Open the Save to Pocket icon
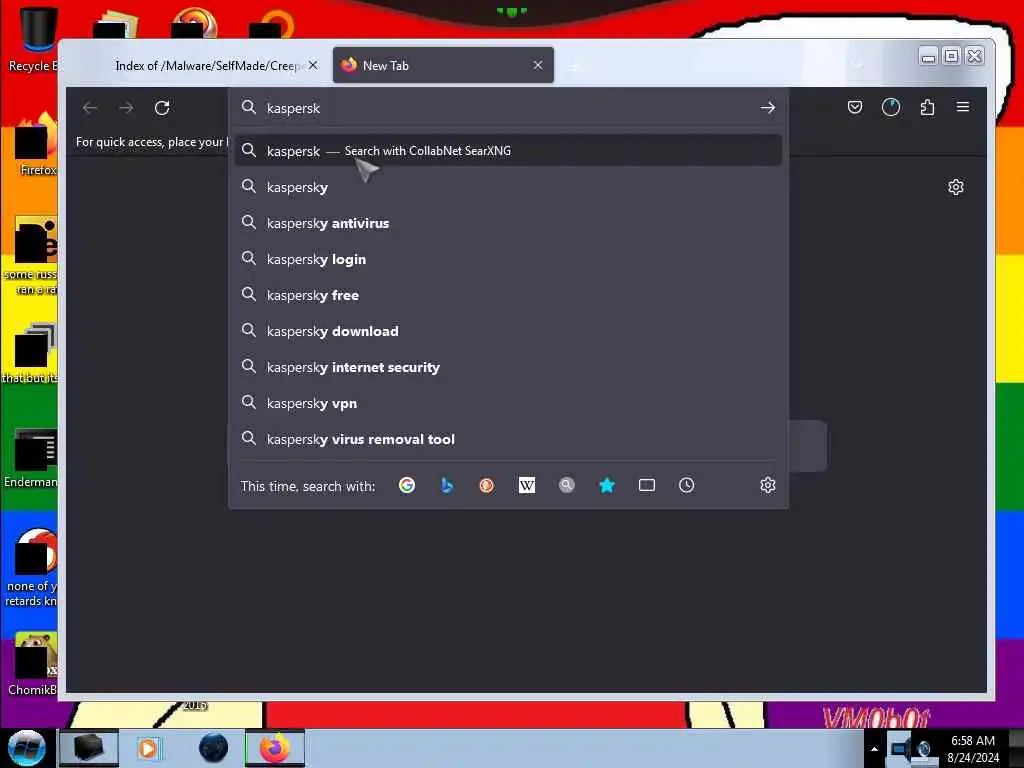This screenshot has height=768, width=1024. point(855,107)
